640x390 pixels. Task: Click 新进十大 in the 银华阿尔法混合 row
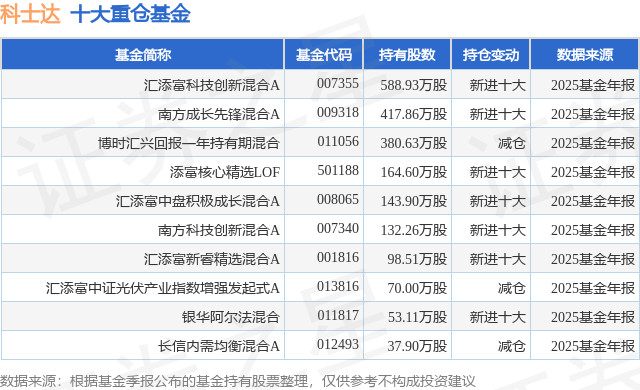point(498,317)
